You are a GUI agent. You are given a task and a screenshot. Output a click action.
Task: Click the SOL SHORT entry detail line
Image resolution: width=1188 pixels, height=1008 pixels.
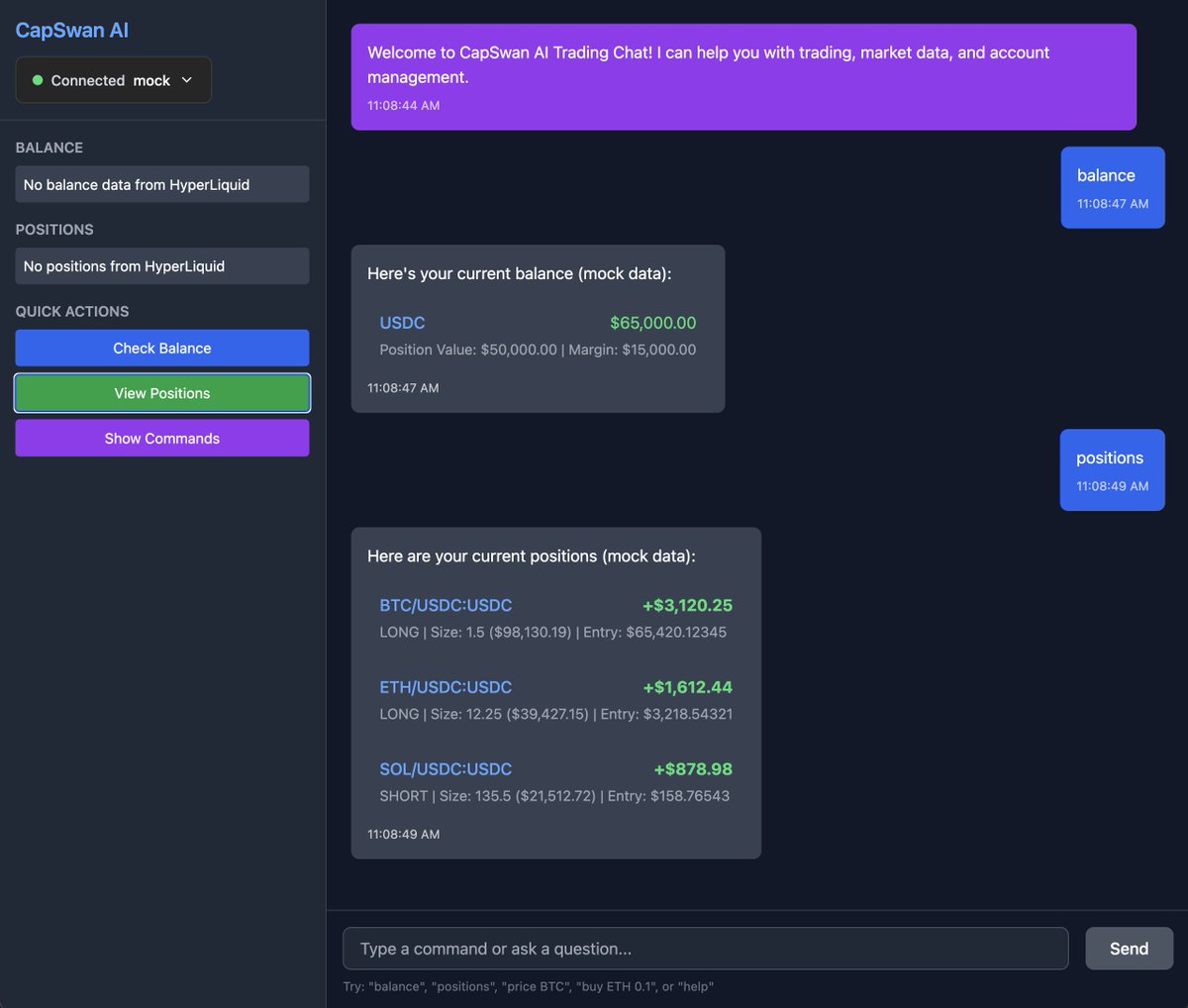tap(554, 796)
